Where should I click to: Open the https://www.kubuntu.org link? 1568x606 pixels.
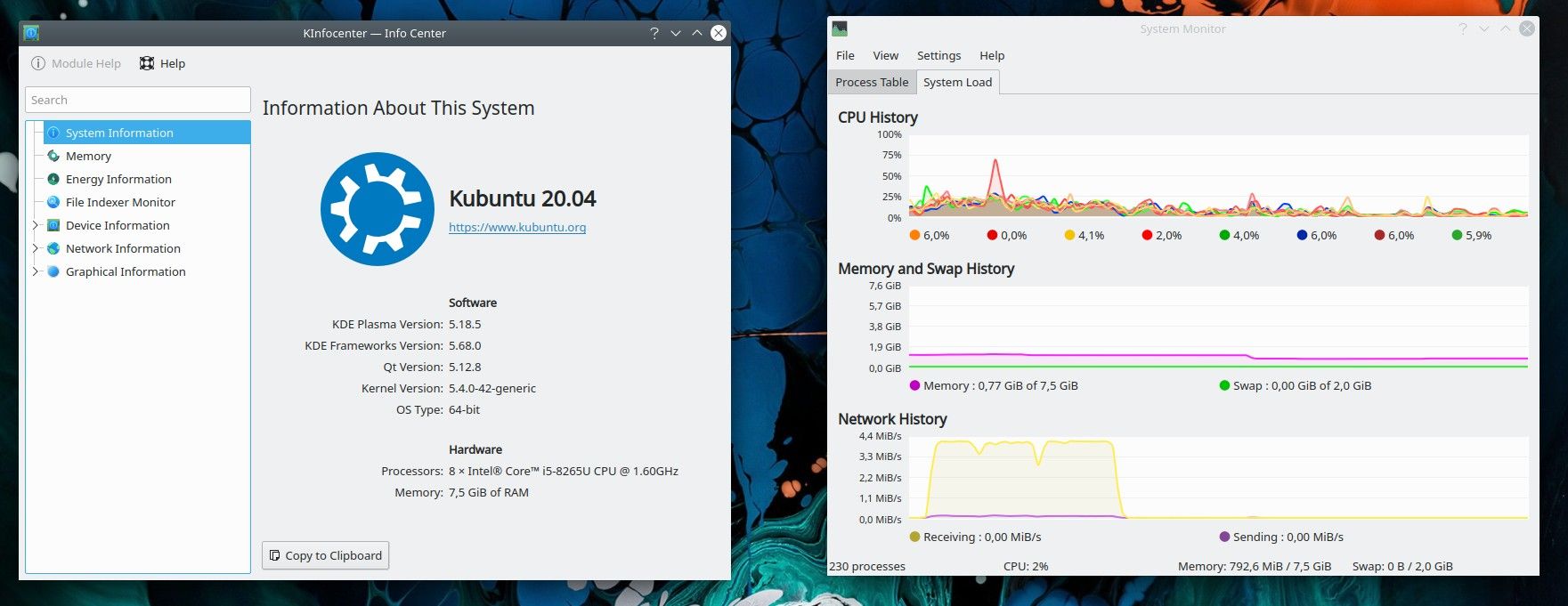click(517, 227)
